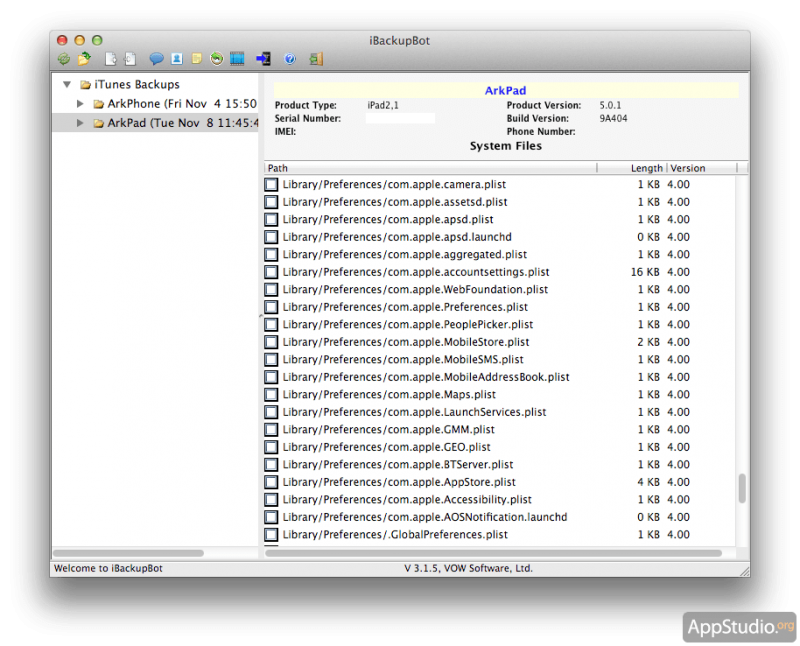Click the export file icon

[x=111, y=59]
